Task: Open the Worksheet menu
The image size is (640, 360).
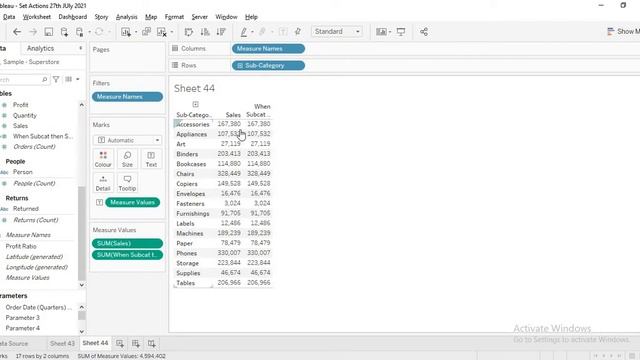Action: pyautogui.click(x=37, y=17)
